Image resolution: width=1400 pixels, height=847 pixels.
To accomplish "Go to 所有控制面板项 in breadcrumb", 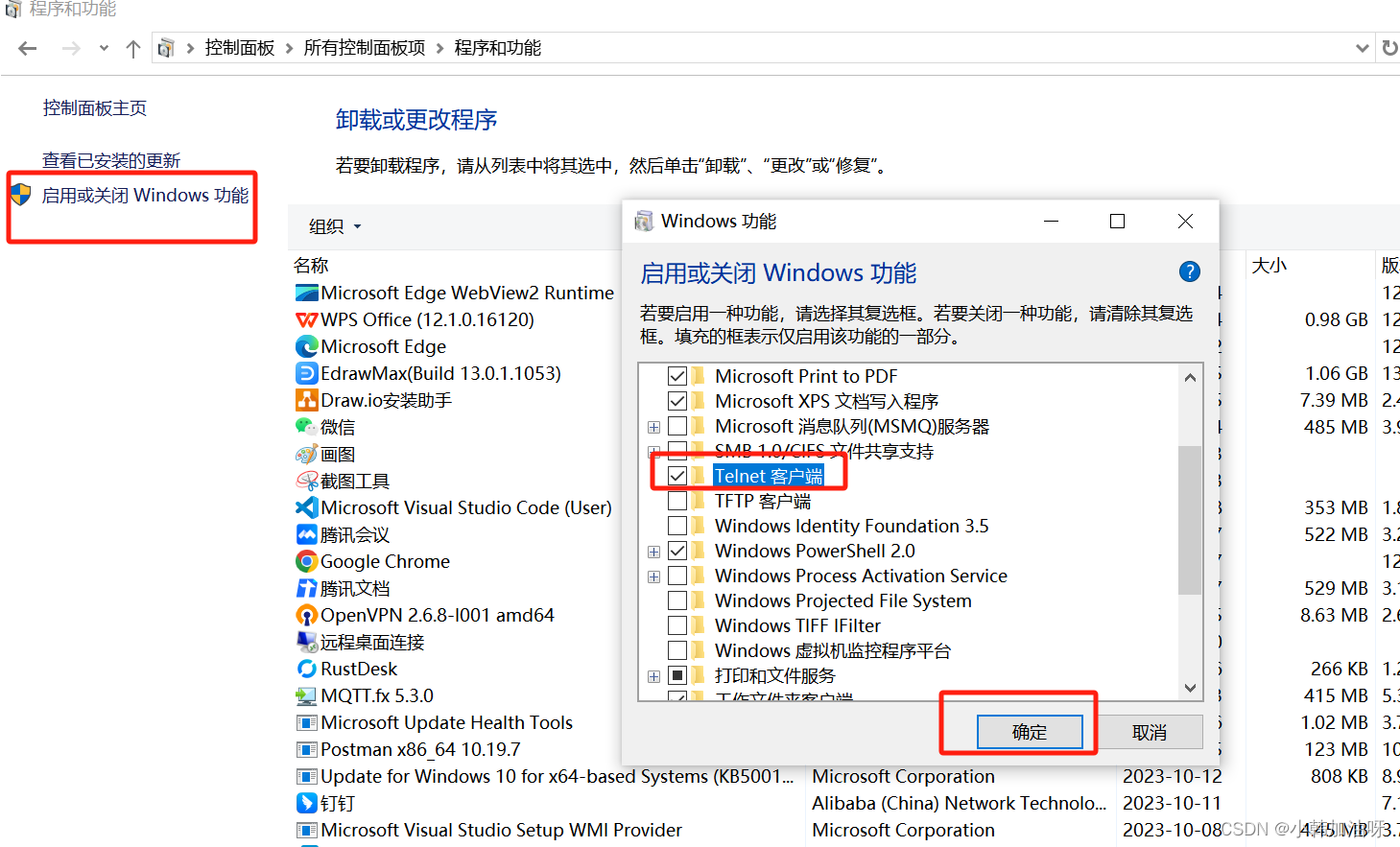I will pyautogui.click(x=365, y=48).
